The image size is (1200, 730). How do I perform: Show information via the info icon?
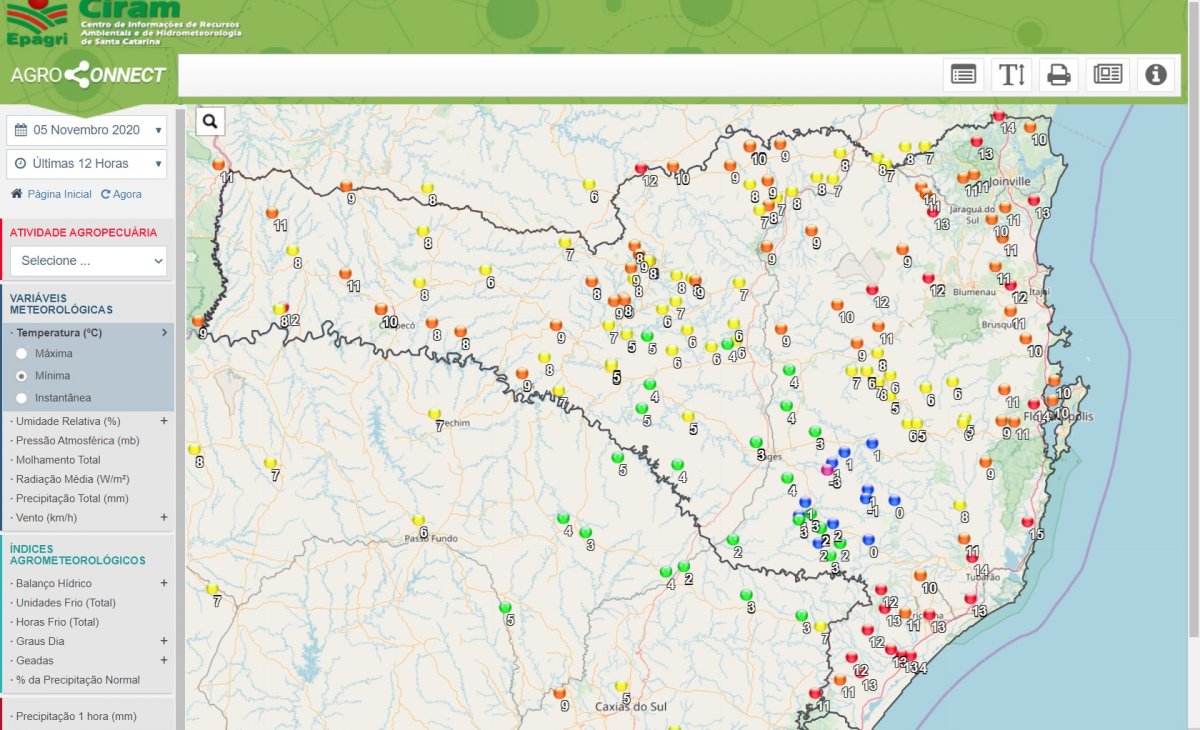(x=1155, y=75)
